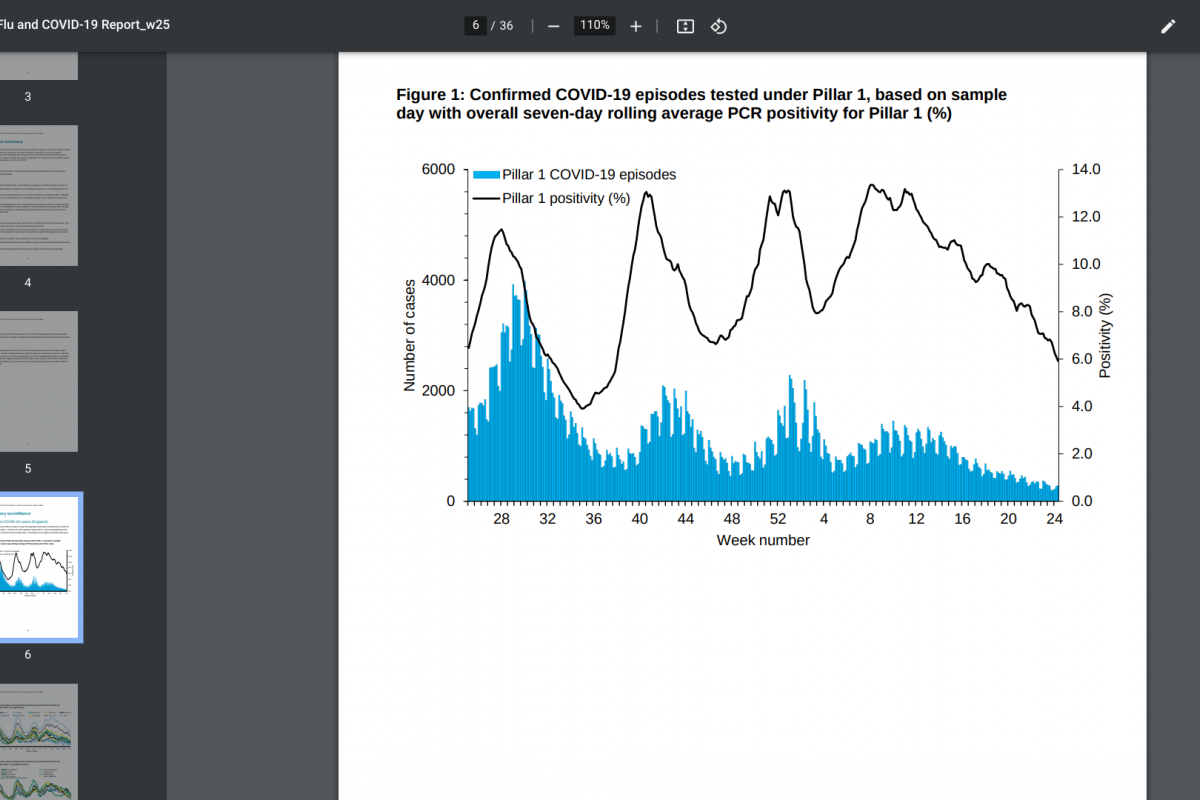Rotate the document counterclockwise
The width and height of the screenshot is (1200, 800).
(718, 26)
